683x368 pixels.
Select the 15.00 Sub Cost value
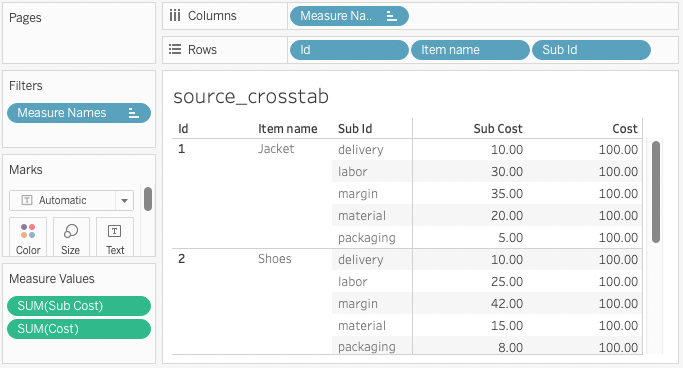(507, 326)
